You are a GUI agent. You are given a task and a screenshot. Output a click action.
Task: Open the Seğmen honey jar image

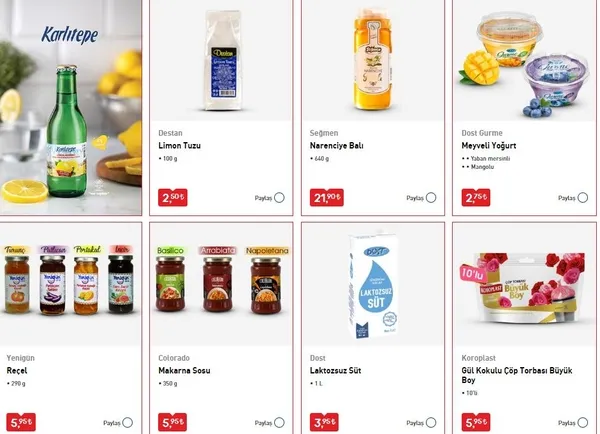coord(373,60)
